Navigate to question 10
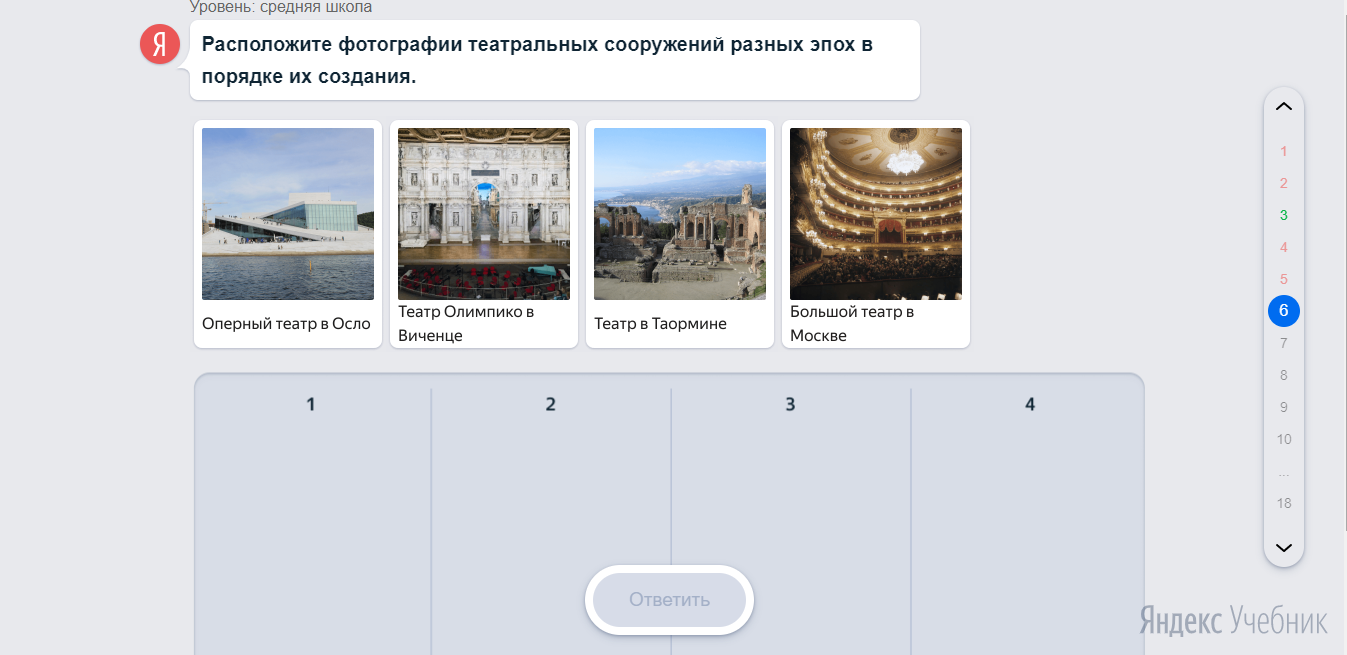 (x=1284, y=440)
